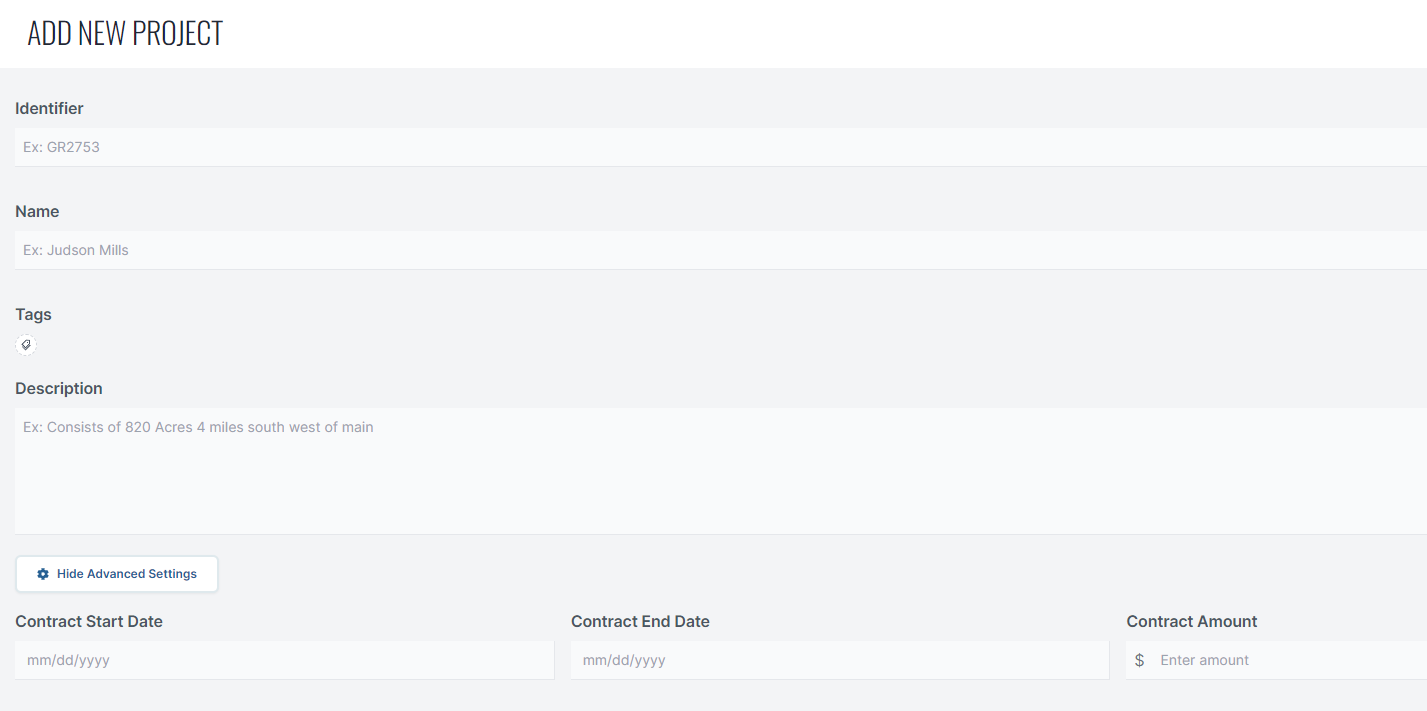Collapse advanced settings via Hide Advanced Settings
Viewport: 1427px width, 711px height.
coord(117,574)
